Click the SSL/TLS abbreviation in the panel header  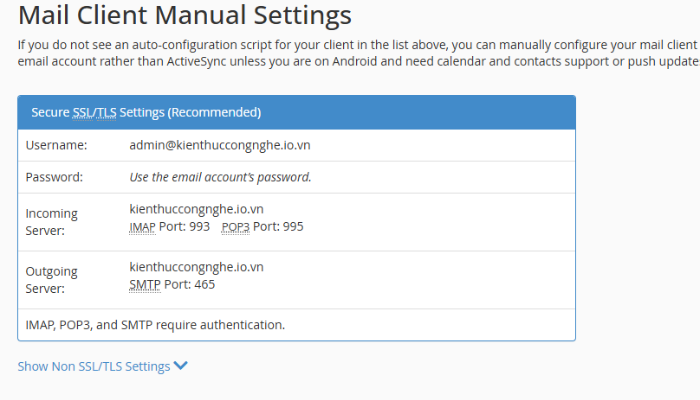coord(94,112)
